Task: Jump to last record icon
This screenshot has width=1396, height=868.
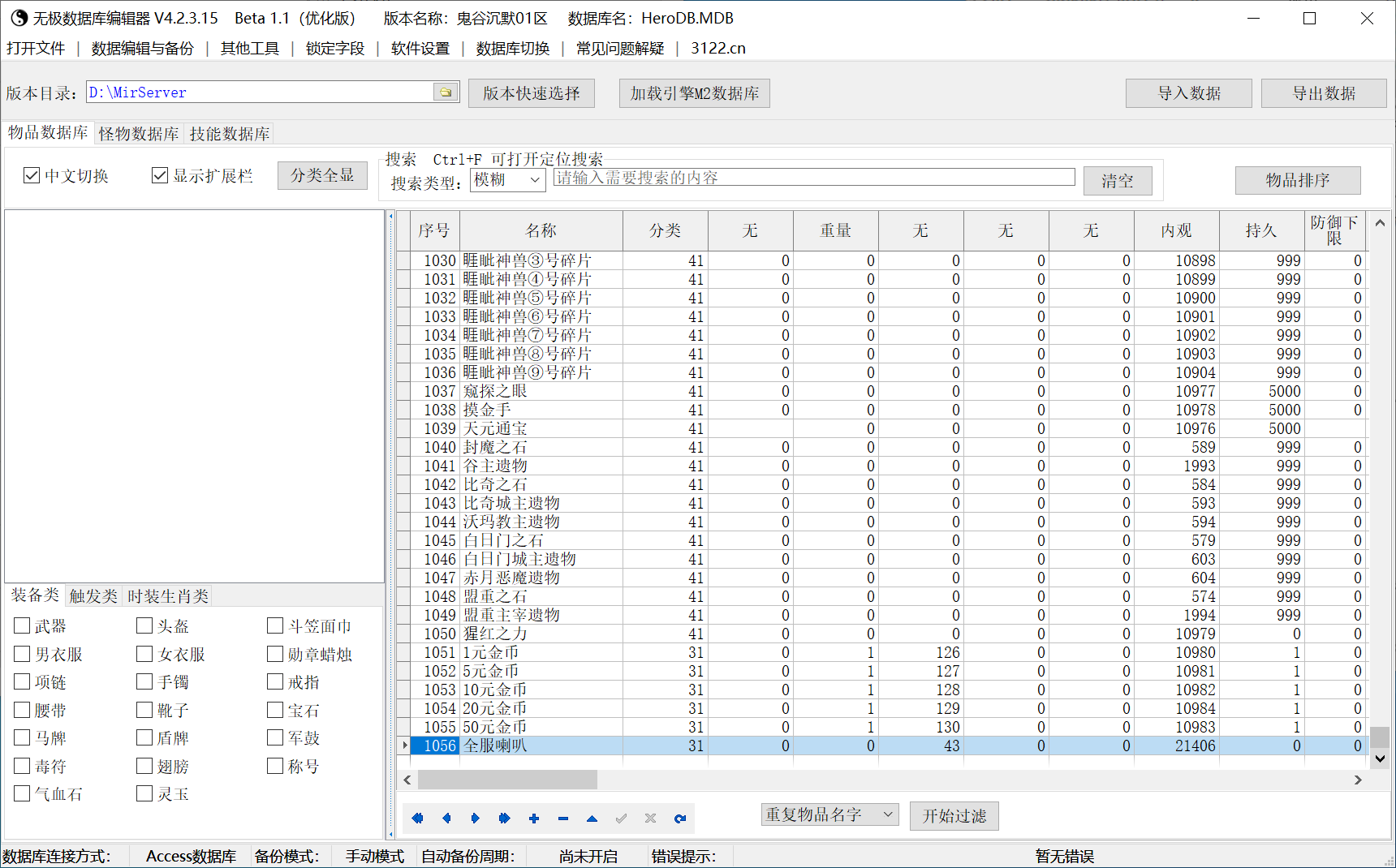Action: tap(505, 818)
